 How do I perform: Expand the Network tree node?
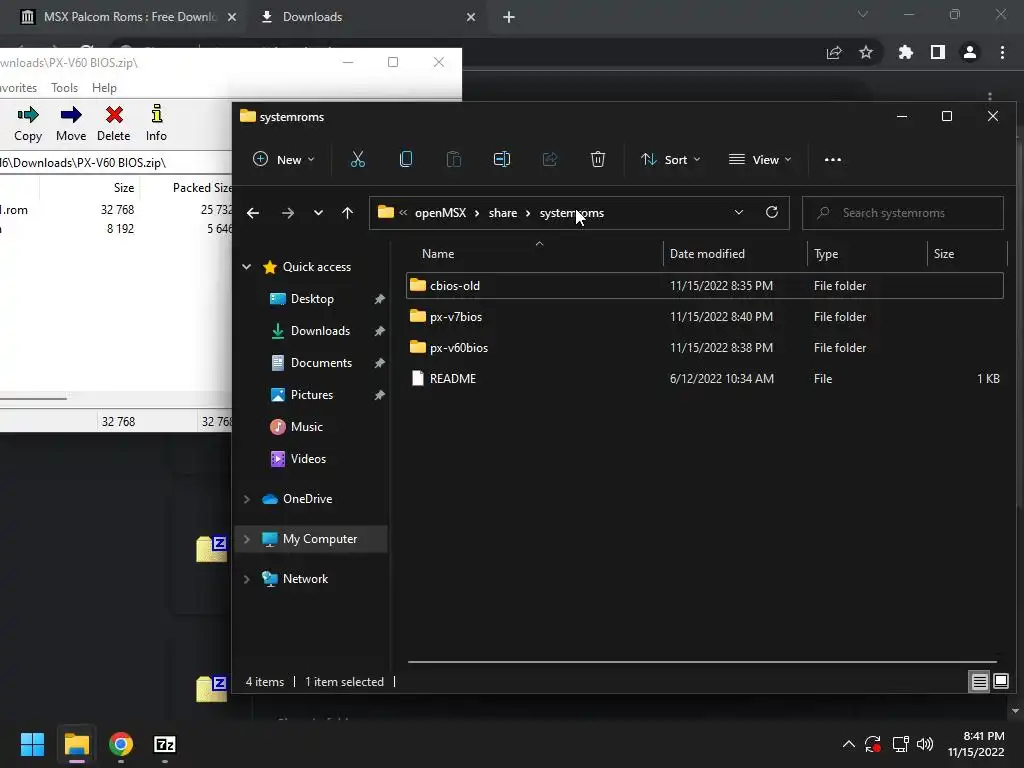click(x=247, y=579)
